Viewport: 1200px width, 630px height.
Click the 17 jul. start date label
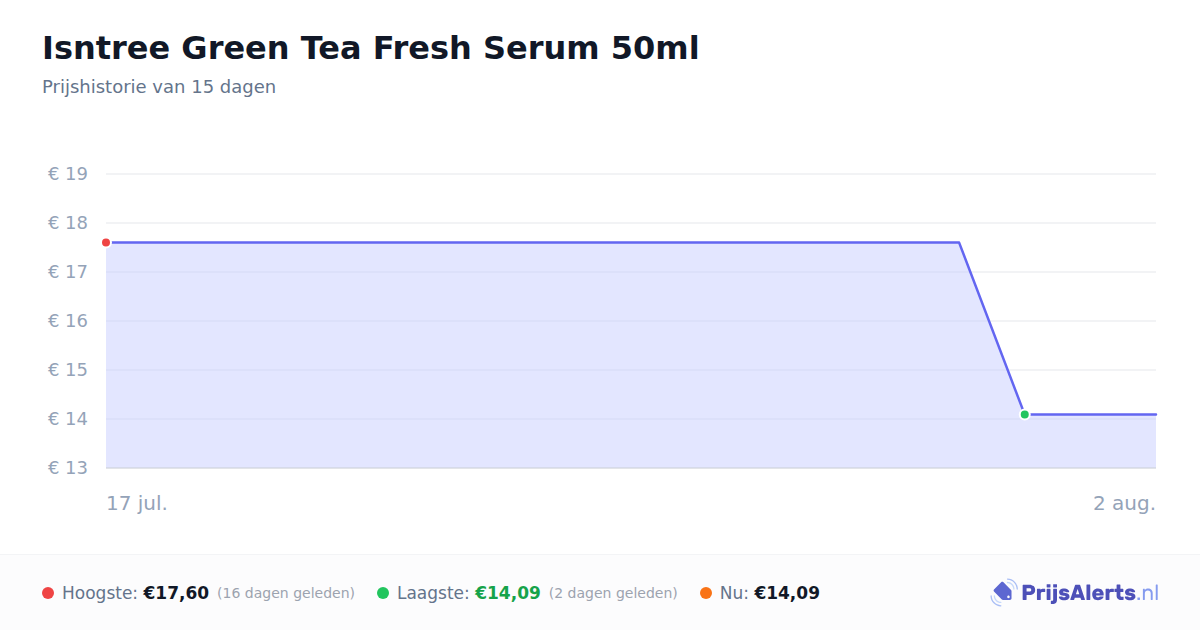tap(137, 503)
